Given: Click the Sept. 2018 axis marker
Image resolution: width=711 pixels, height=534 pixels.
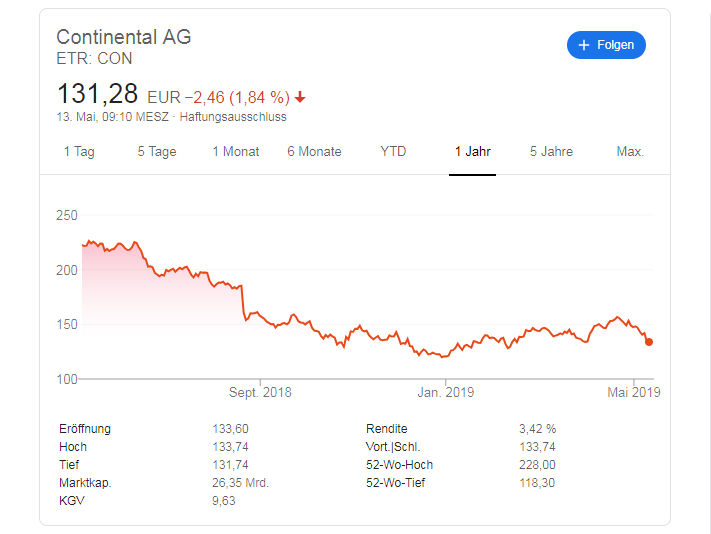Looking at the screenshot, I should 260,392.
